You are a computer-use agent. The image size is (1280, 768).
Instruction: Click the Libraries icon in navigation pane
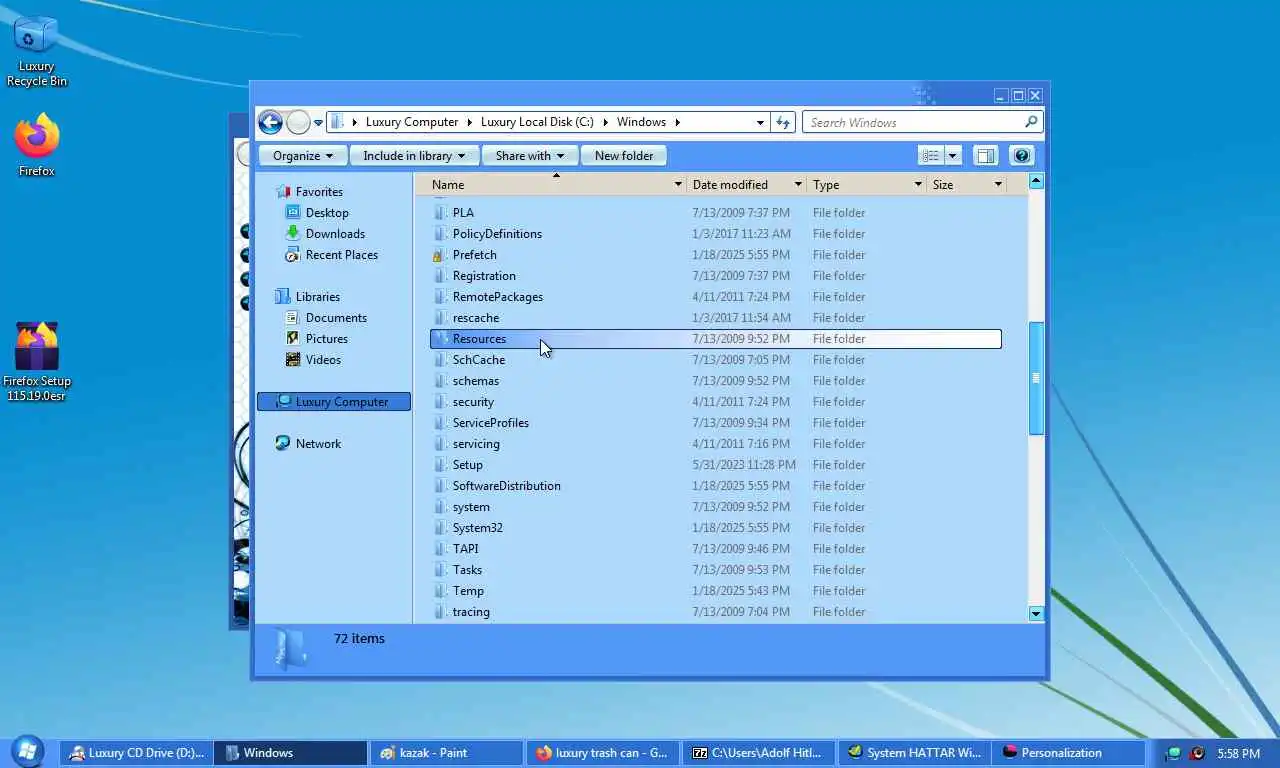[x=282, y=297]
